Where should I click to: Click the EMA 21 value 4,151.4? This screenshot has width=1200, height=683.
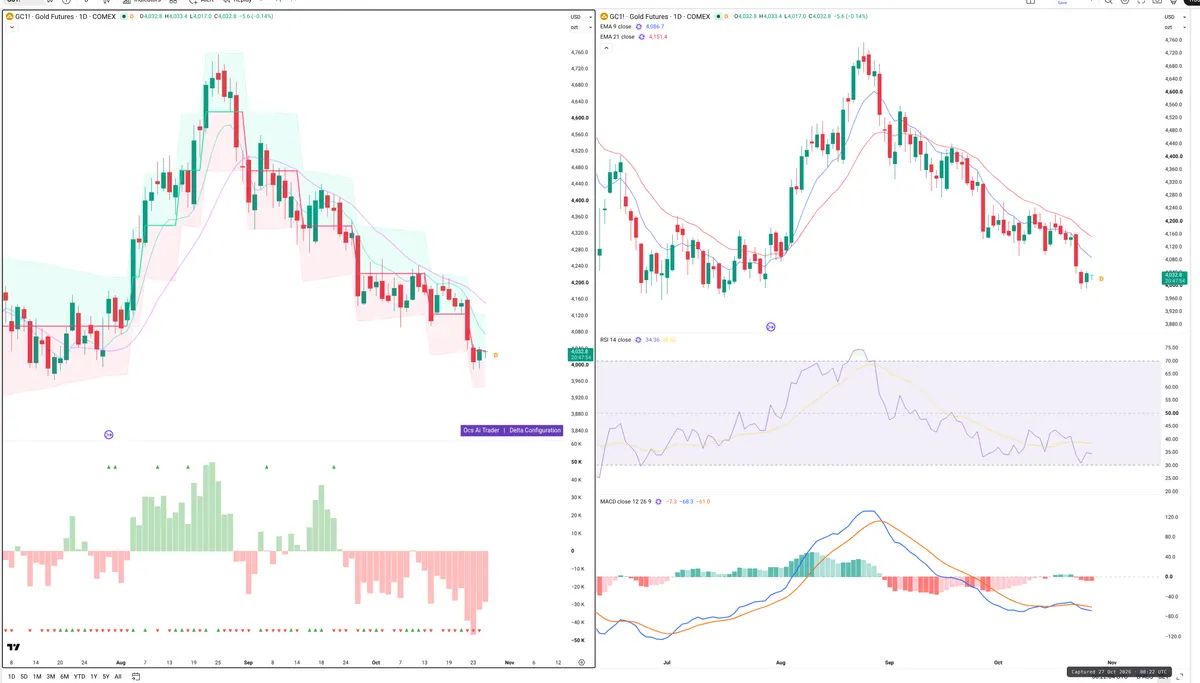(x=658, y=36)
